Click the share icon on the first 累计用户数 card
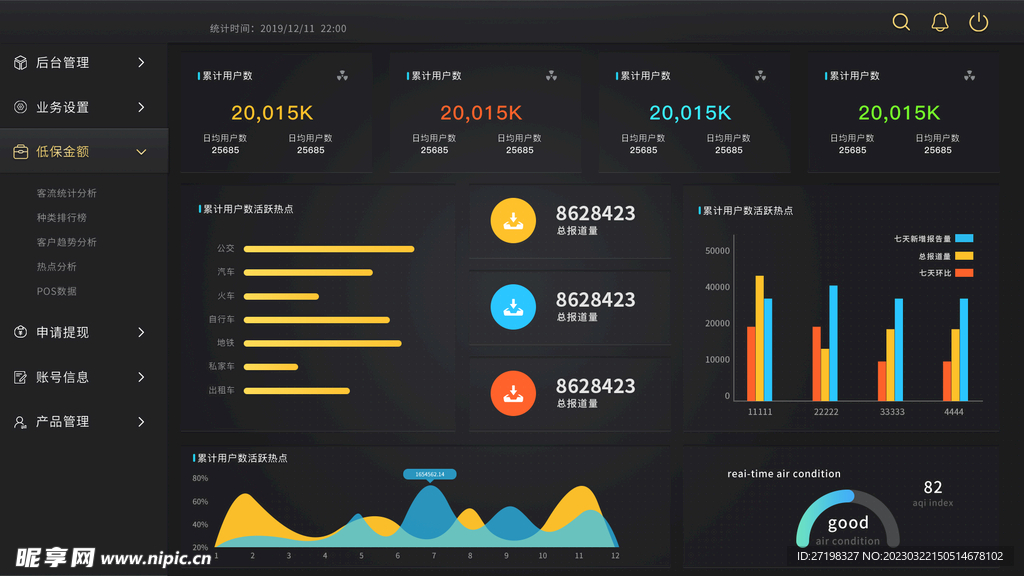The image size is (1024, 576). (x=343, y=75)
